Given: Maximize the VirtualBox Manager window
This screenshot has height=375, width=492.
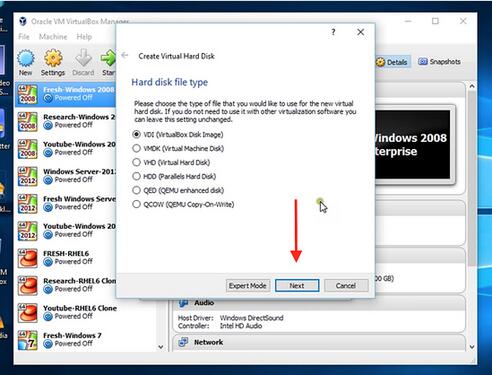Looking at the screenshot, I should tap(435, 21).
